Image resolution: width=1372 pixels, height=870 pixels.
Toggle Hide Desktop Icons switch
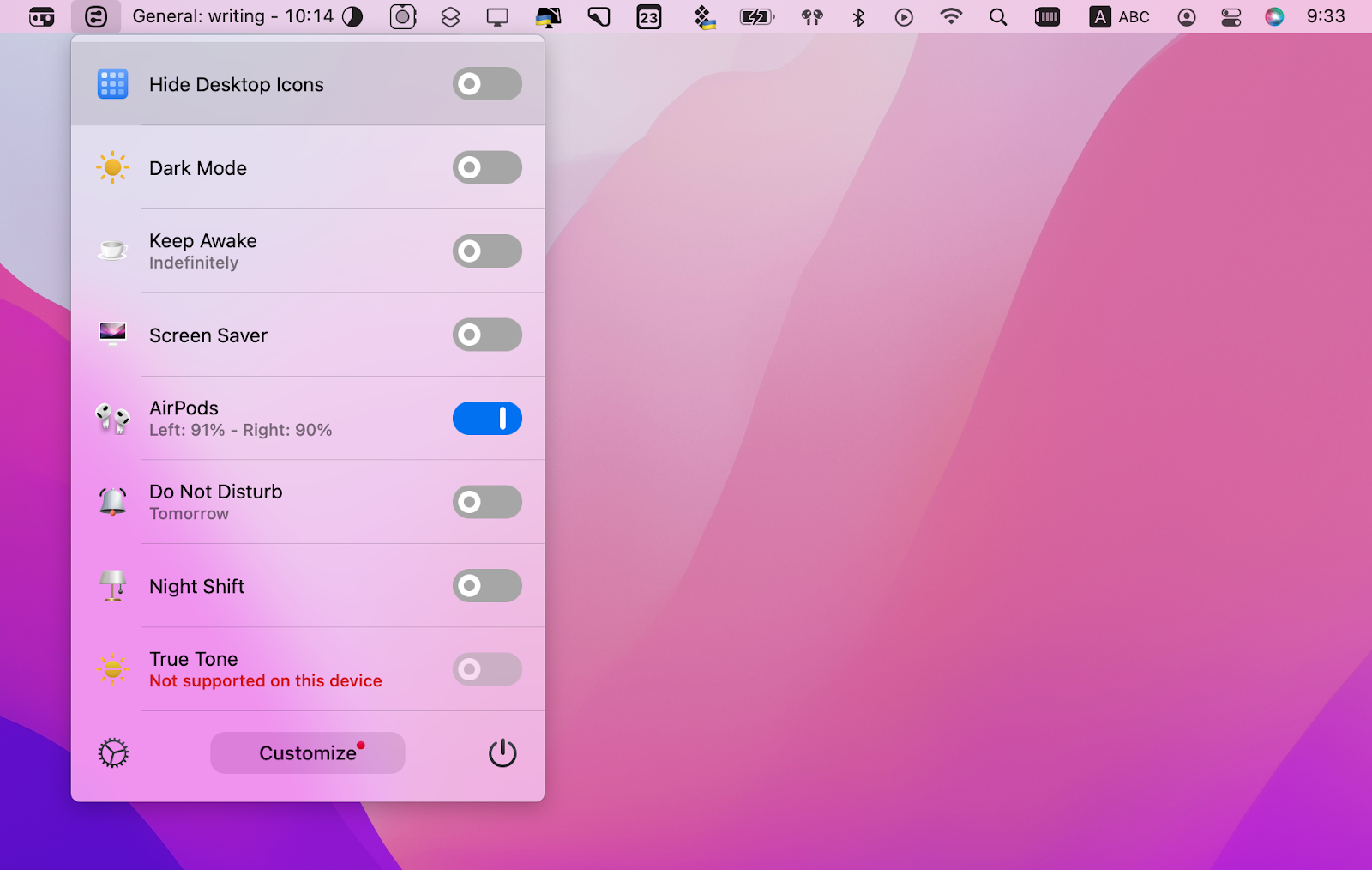pyautogui.click(x=487, y=84)
